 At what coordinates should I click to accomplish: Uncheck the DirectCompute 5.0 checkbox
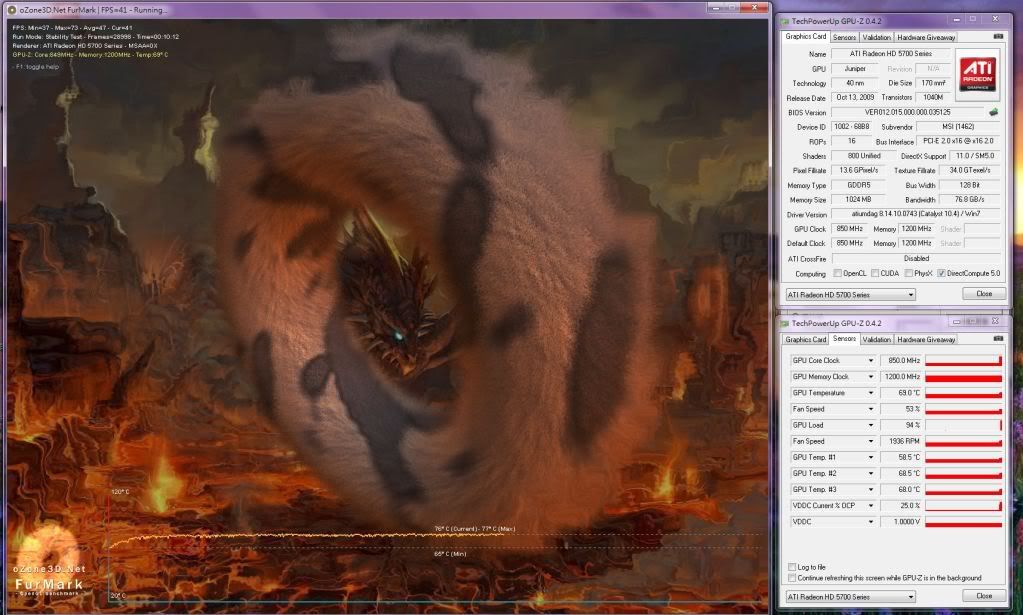click(x=941, y=273)
